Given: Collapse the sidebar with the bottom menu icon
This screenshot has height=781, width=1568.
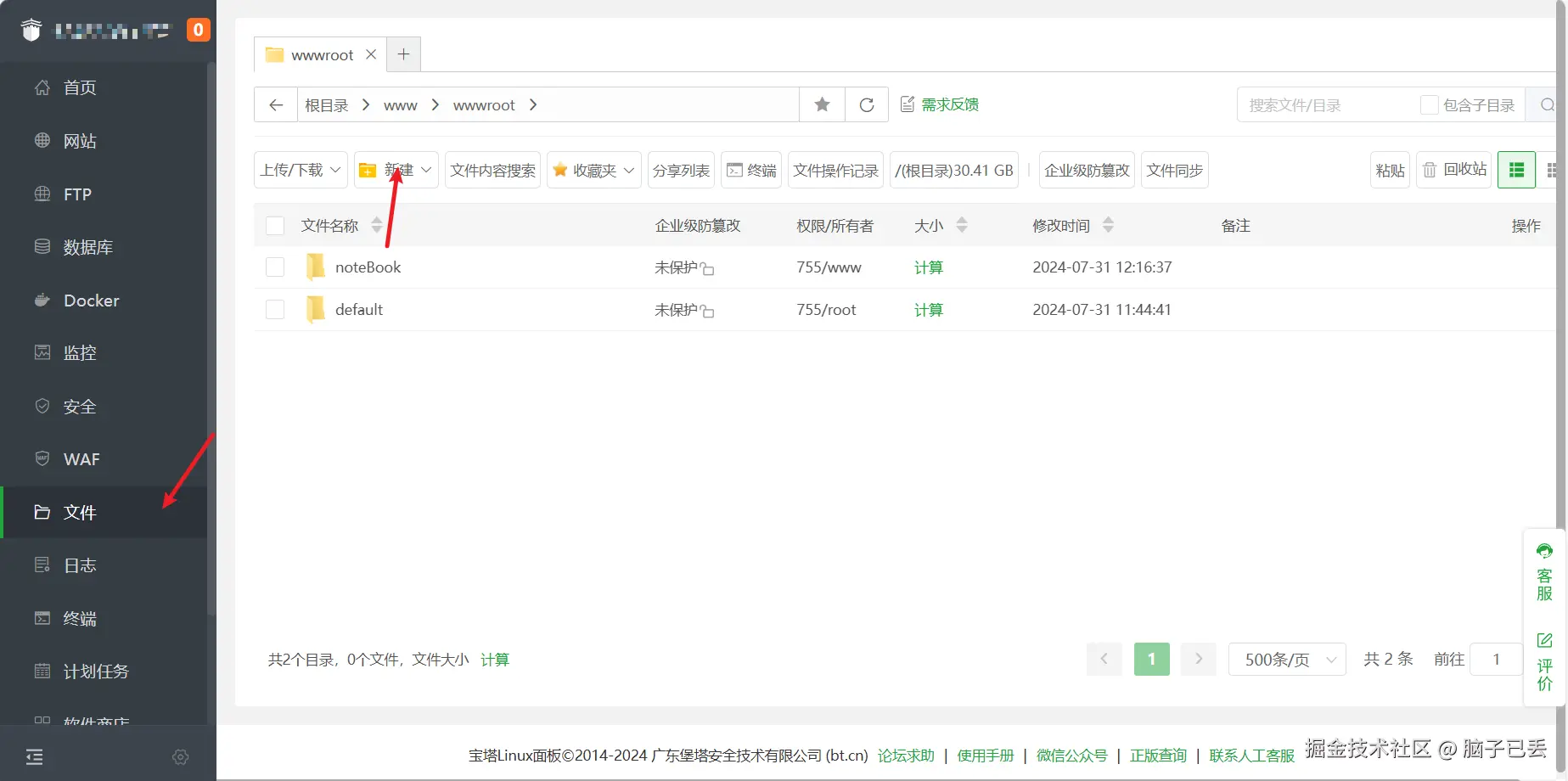Looking at the screenshot, I should tap(34, 757).
